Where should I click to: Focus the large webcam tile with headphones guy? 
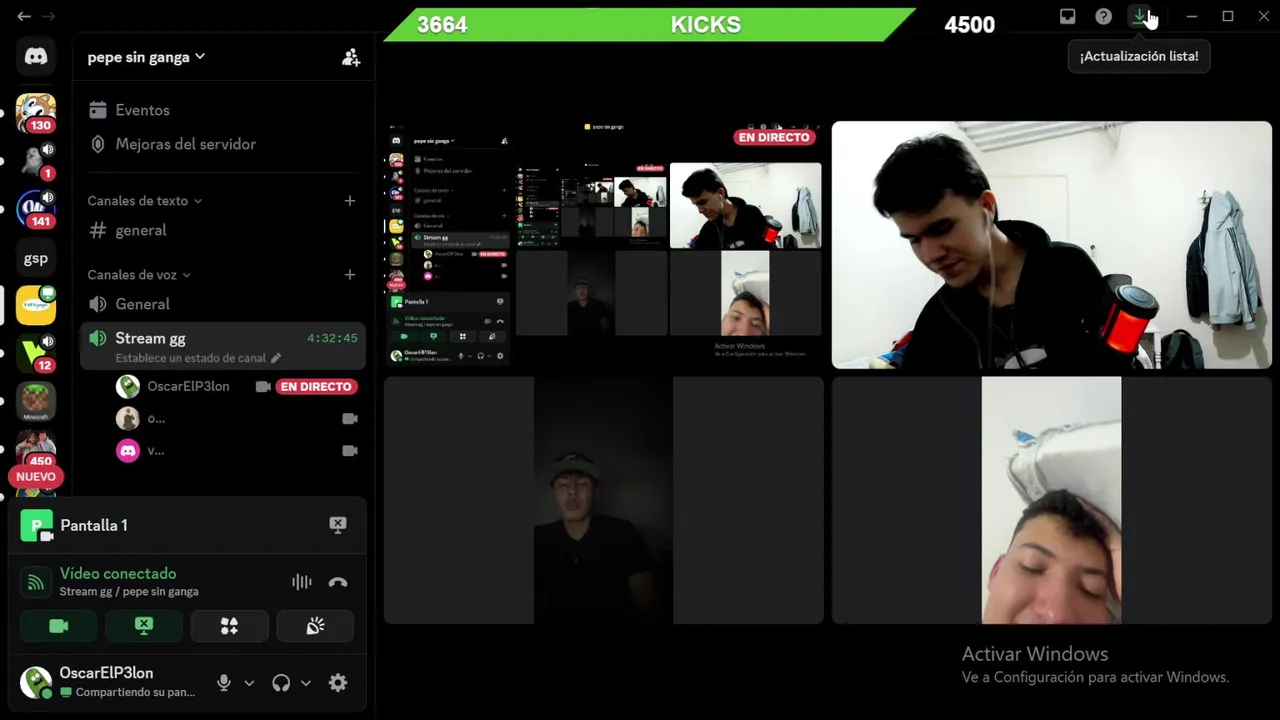[1051, 245]
